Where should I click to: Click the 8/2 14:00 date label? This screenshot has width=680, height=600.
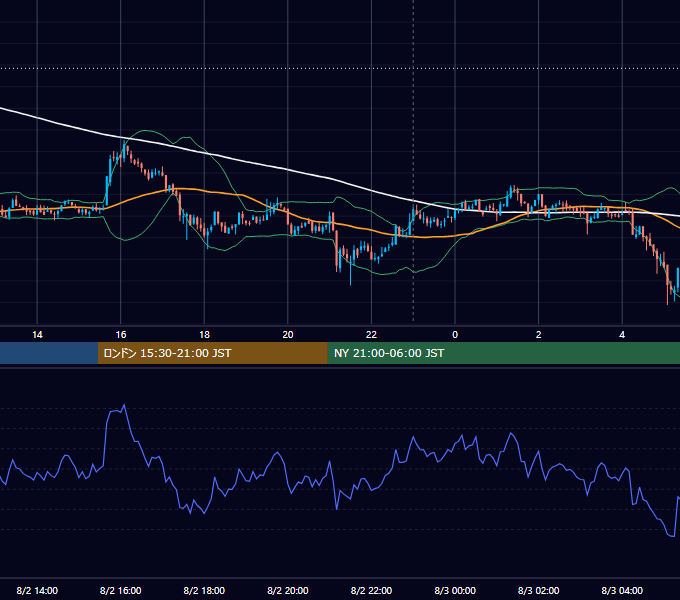coord(37,590)
